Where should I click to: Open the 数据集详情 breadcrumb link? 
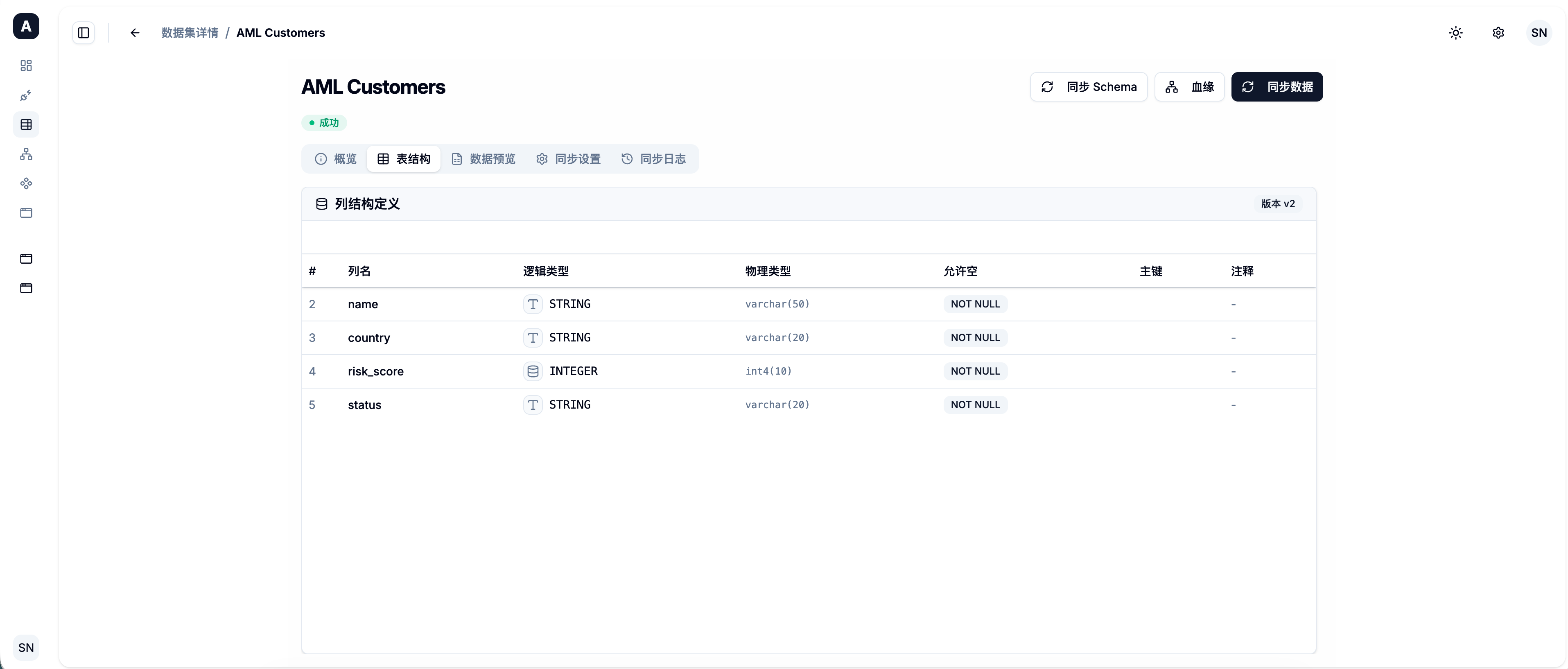[190, 33]
